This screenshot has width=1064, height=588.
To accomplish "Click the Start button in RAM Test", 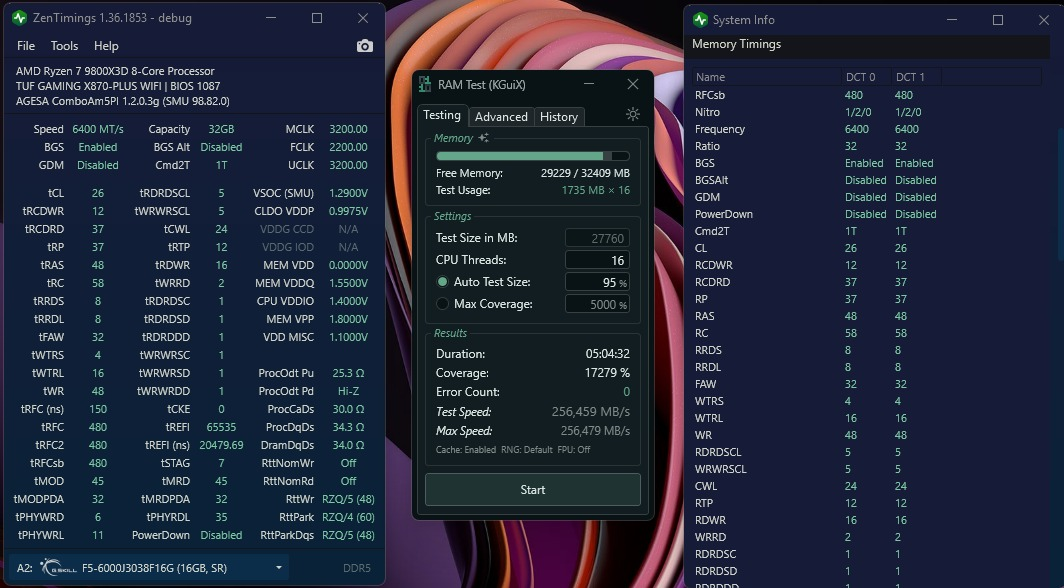I will (533, 490).
